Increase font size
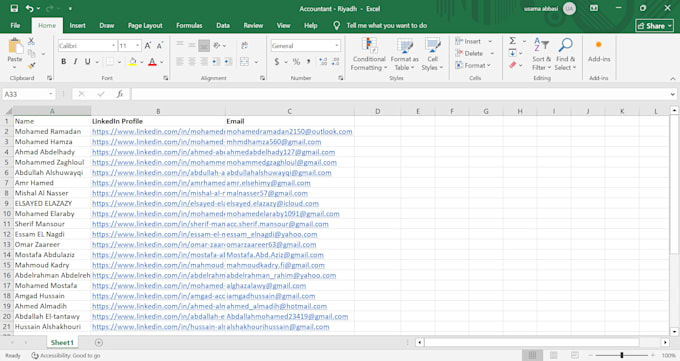This screenshot has width=680, height=361. tap(148, 46)
